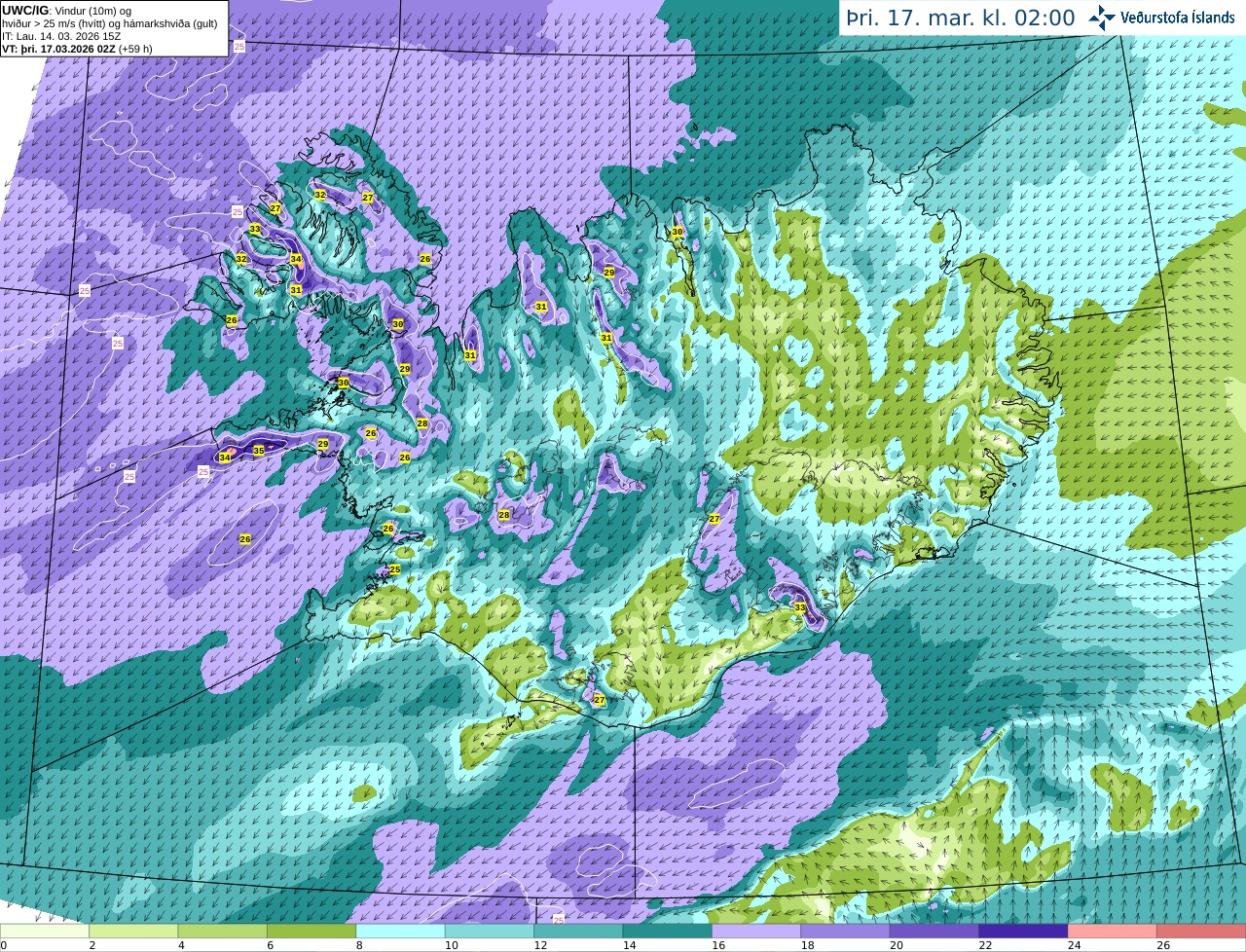Click the yellow 25 gust label
The height and width of the screenshot is (952, 1246).
(x=394, y=569)
